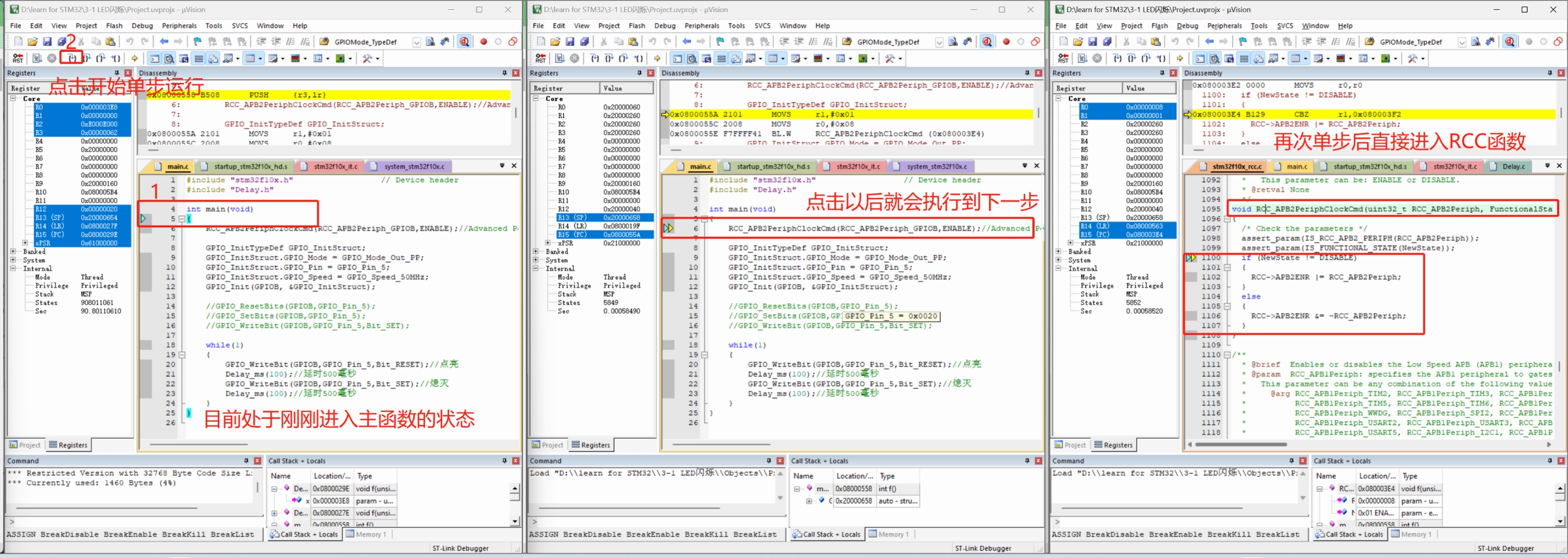This screenshot has height=558, width=1568.
Task: Close the Command panel in the middle window
Action: [780, 461]
